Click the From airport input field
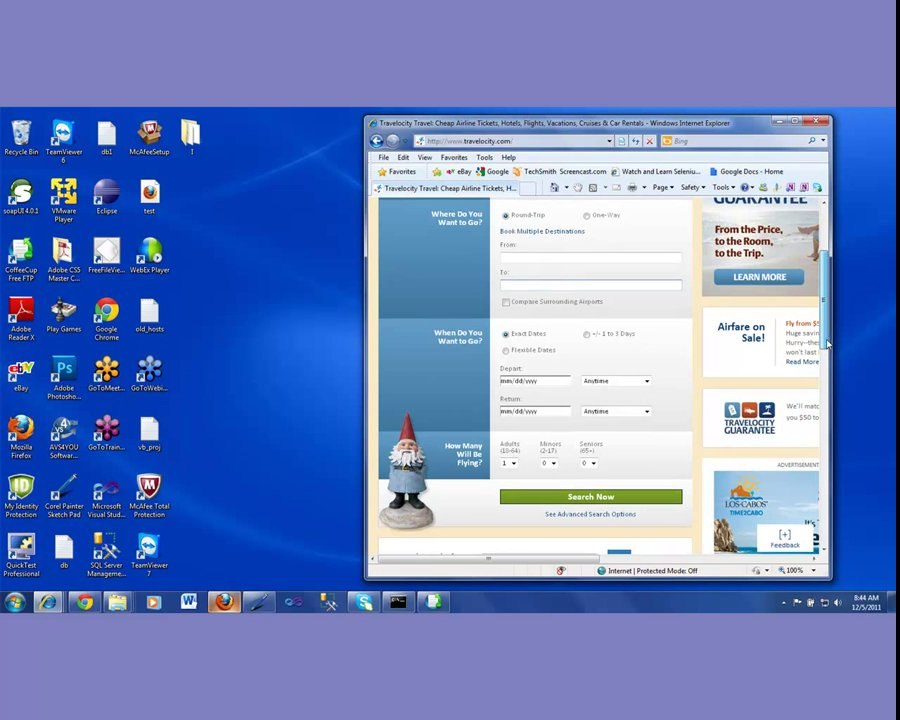The height and width of the screenshot is (720, 900). [591, 258]
